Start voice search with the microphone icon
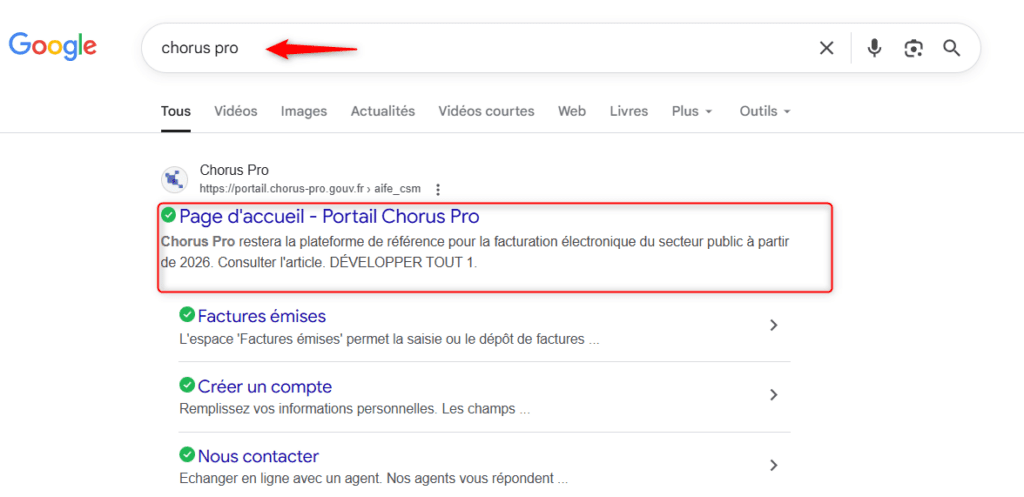 pos(874,48)
